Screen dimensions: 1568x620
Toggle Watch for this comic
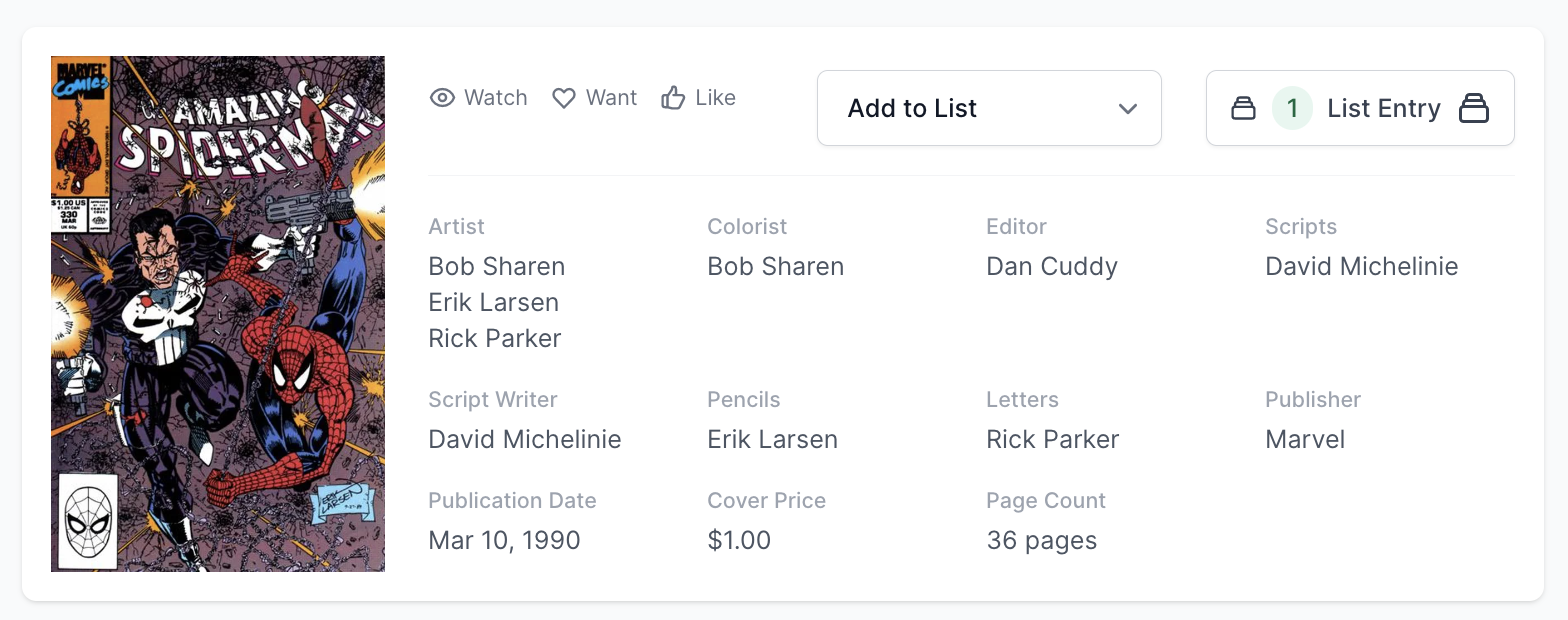pyautogui.click(x=479, y=98)
